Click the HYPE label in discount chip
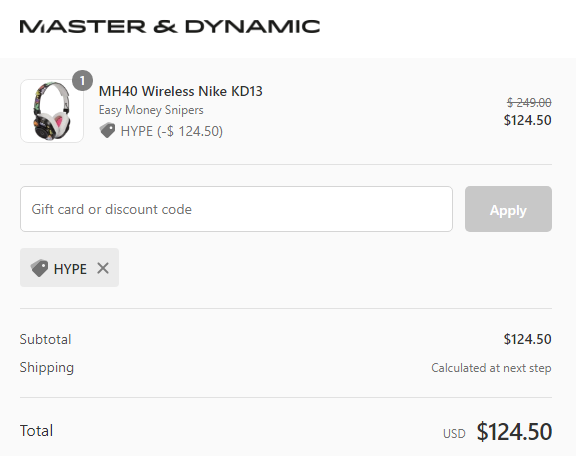 [70, 269]
